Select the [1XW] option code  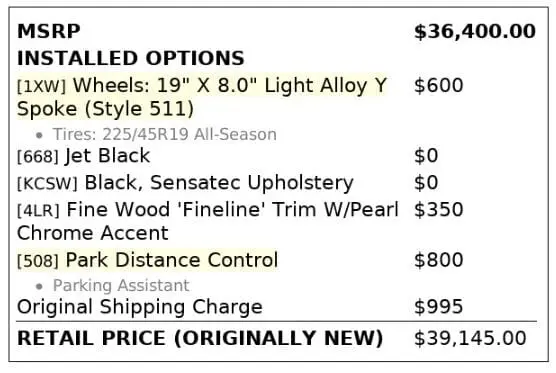point(41,86)
